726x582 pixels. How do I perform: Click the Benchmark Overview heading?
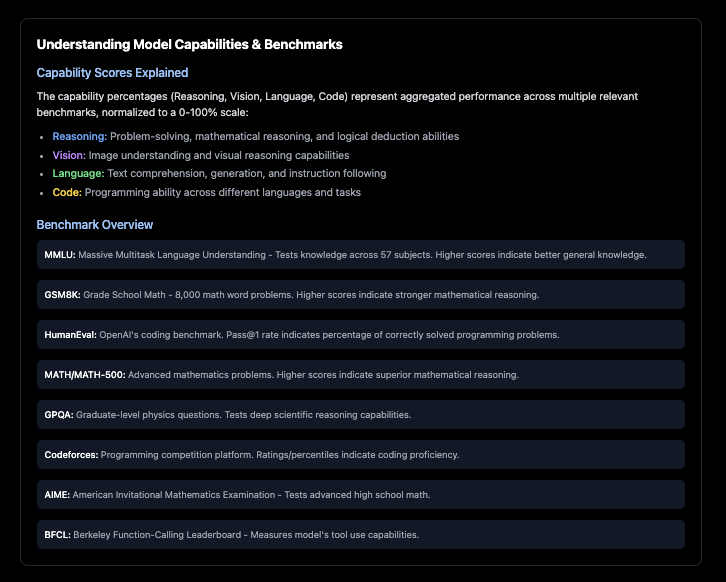95,225
